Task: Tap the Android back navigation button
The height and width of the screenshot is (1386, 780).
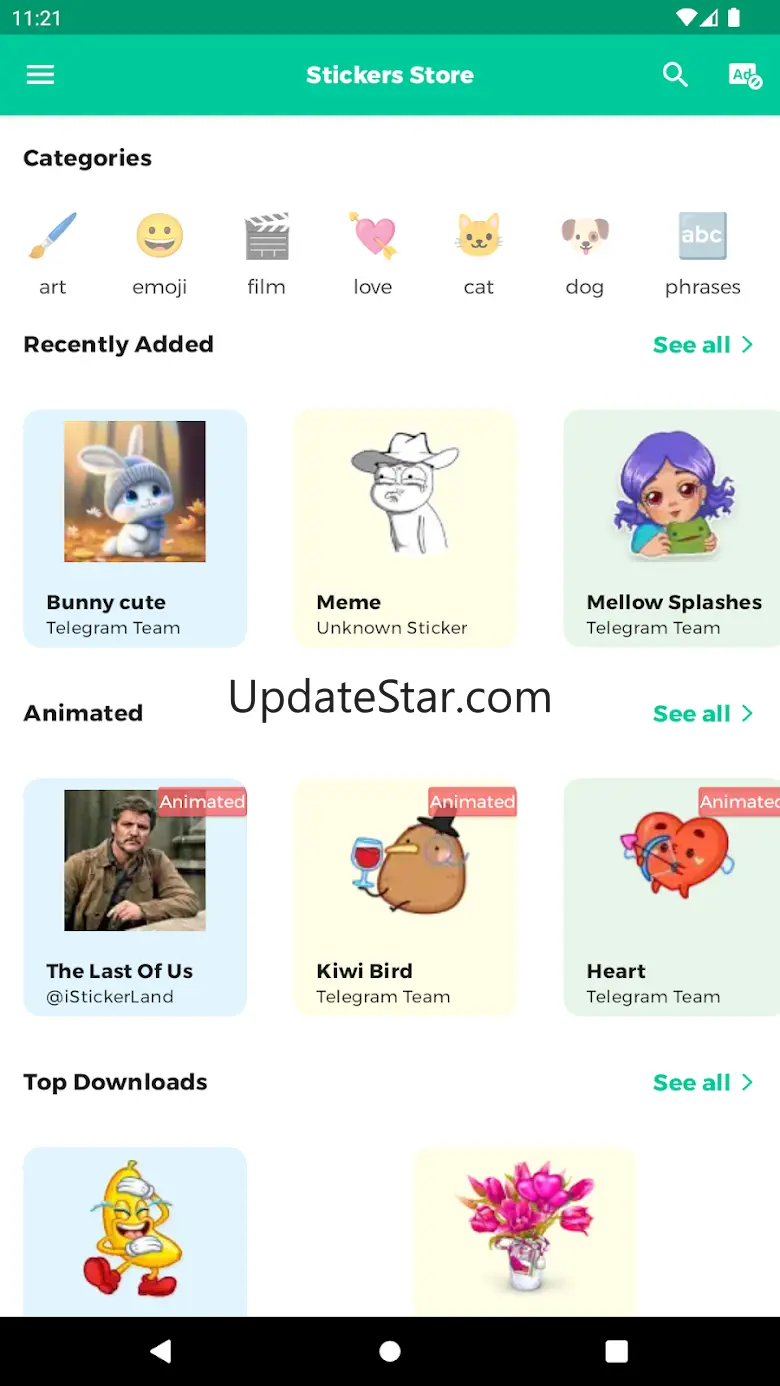Action: (161, 1351)
